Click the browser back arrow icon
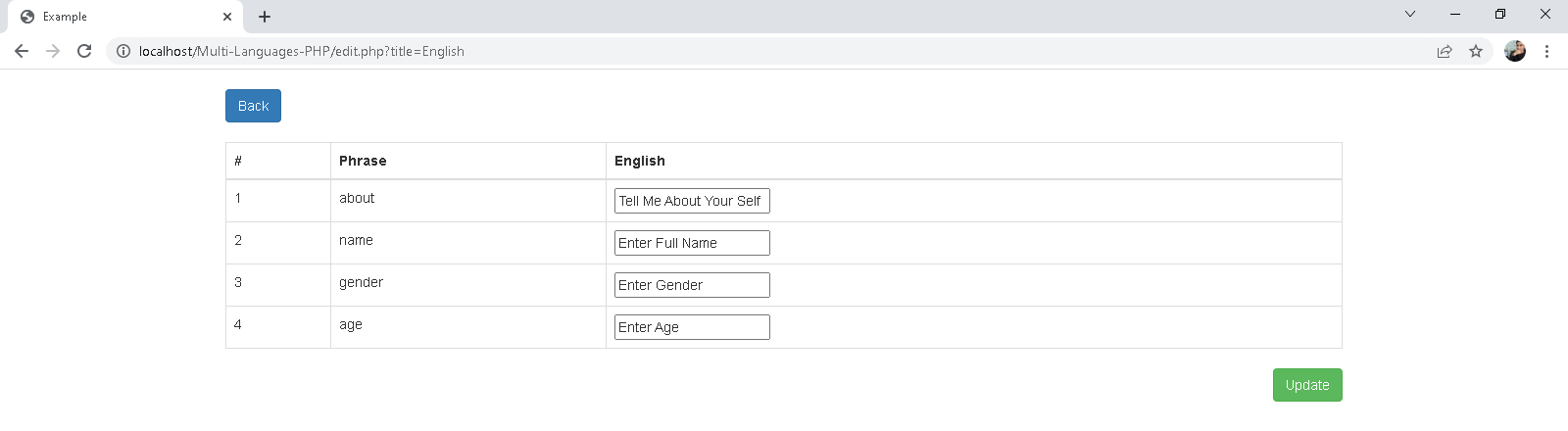The height and width of the screenshot is (431, 1568). click(22, 51)
